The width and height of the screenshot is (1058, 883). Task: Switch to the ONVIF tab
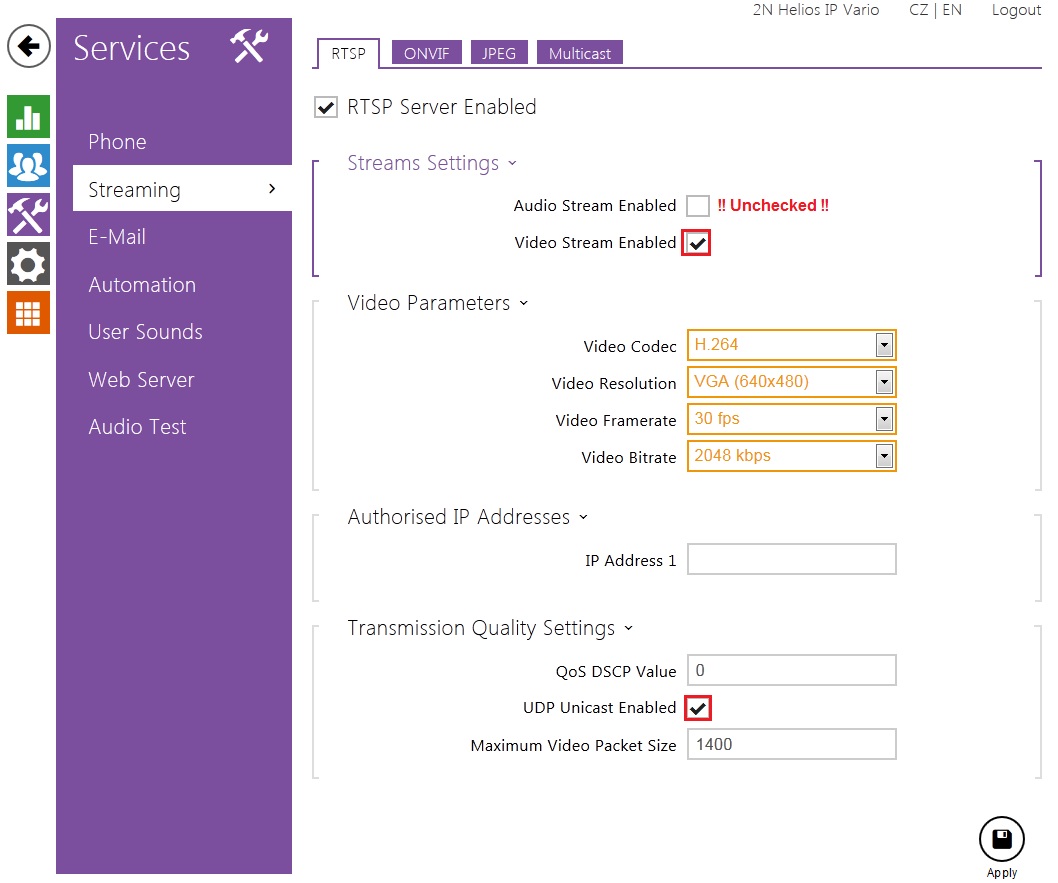tap(427, 54)
